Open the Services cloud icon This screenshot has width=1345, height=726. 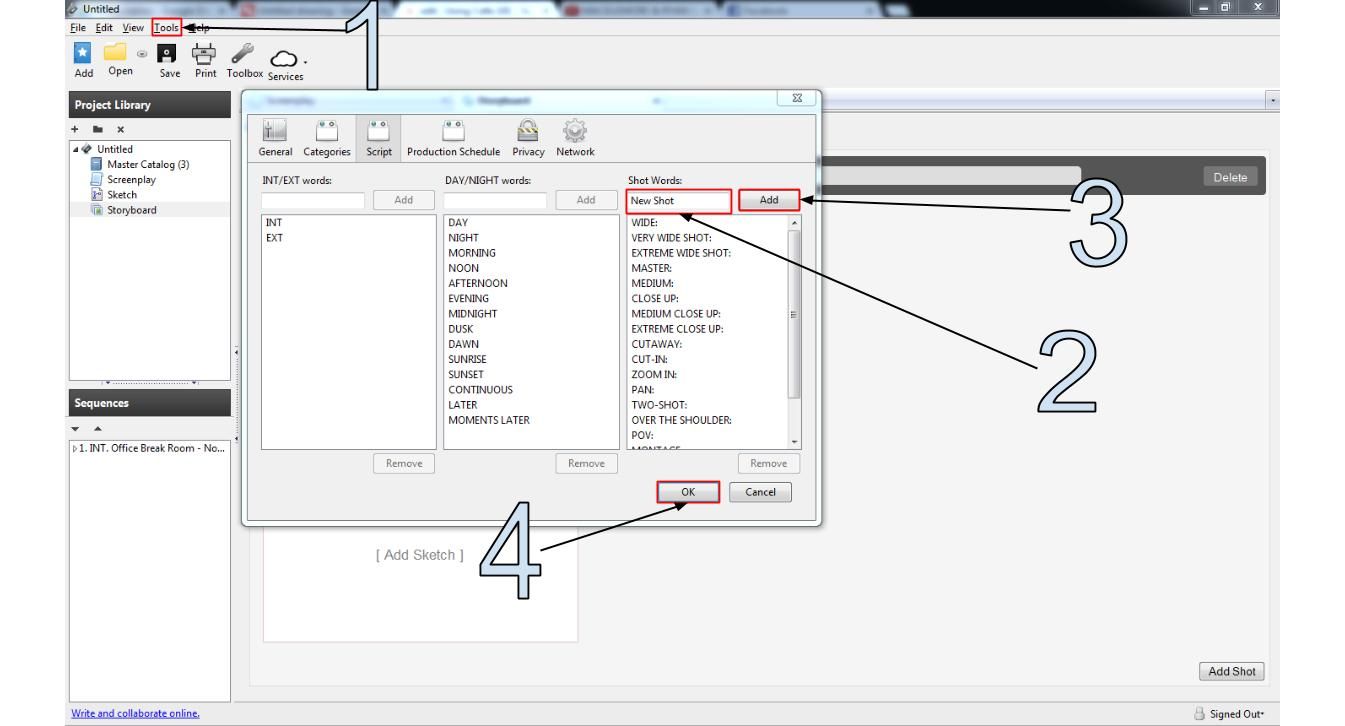point(285,58)
